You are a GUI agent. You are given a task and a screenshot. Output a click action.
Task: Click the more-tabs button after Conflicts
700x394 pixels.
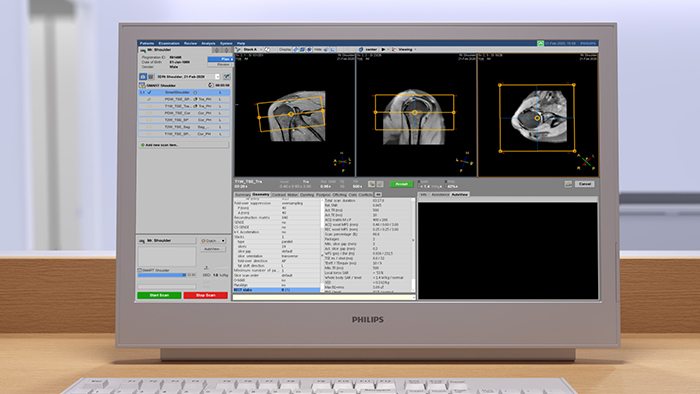[378, 195]
